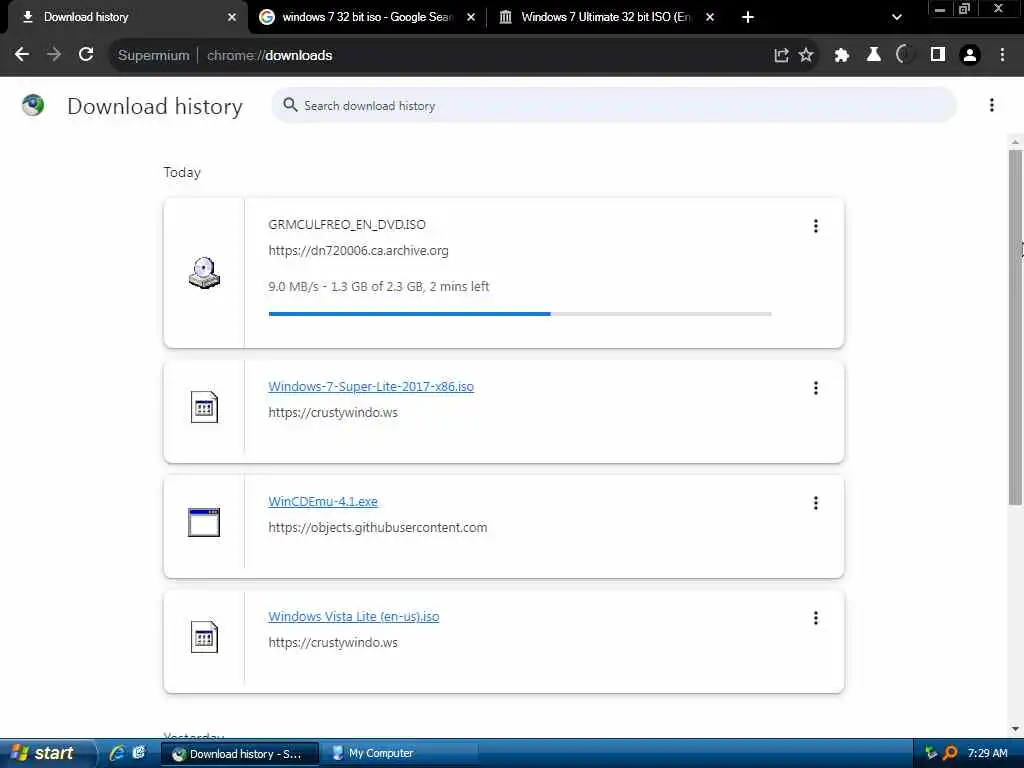
Task: Click the Download history taskbar button
Action: pyautogui.click(x=240, y=753)
